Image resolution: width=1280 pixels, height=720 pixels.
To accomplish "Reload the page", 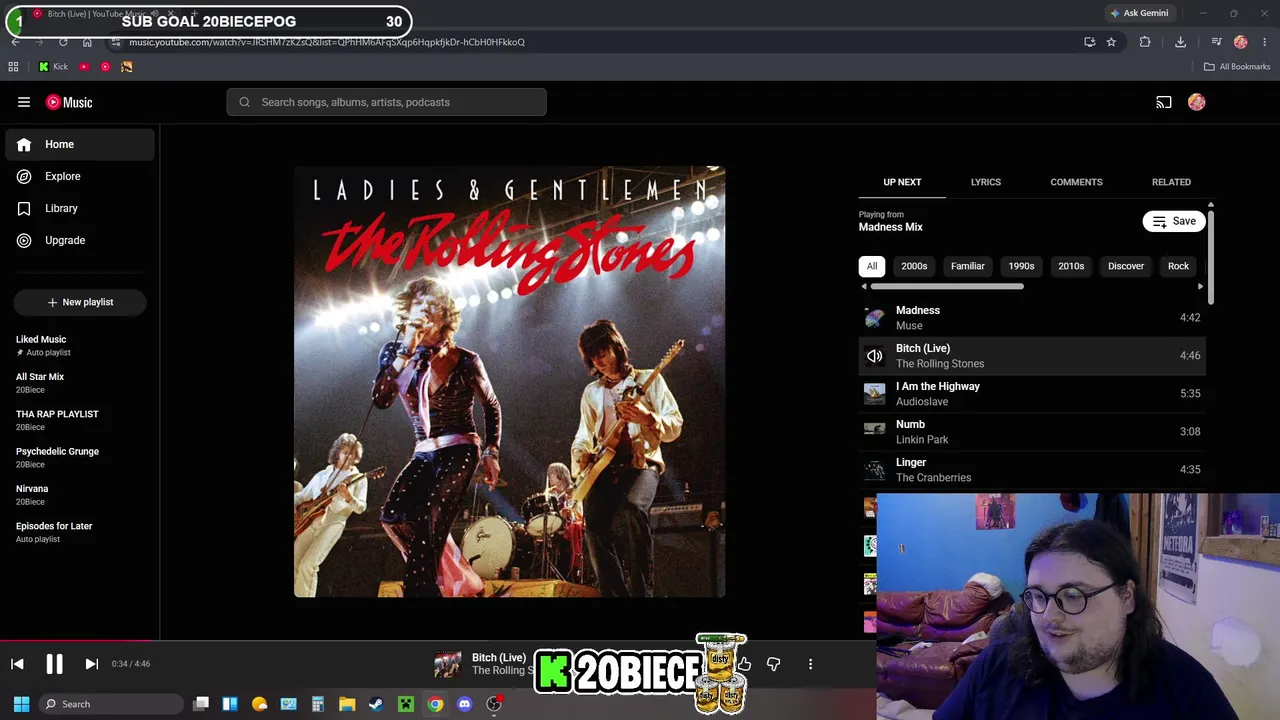I will point(63,42).
